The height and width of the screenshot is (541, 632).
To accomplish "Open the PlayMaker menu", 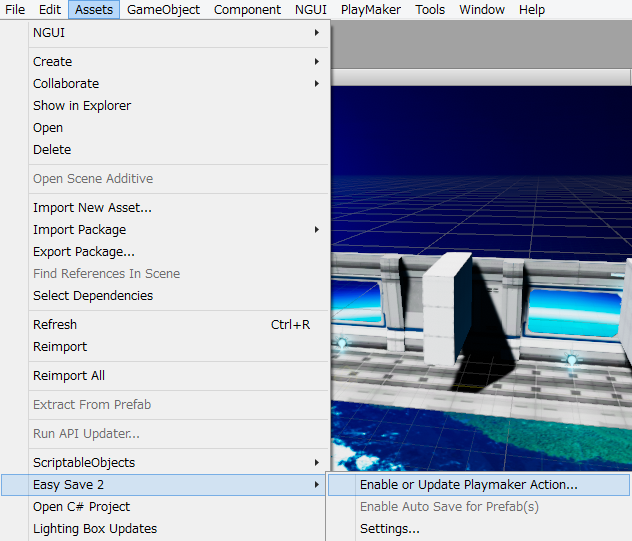I will click(370, 9).
